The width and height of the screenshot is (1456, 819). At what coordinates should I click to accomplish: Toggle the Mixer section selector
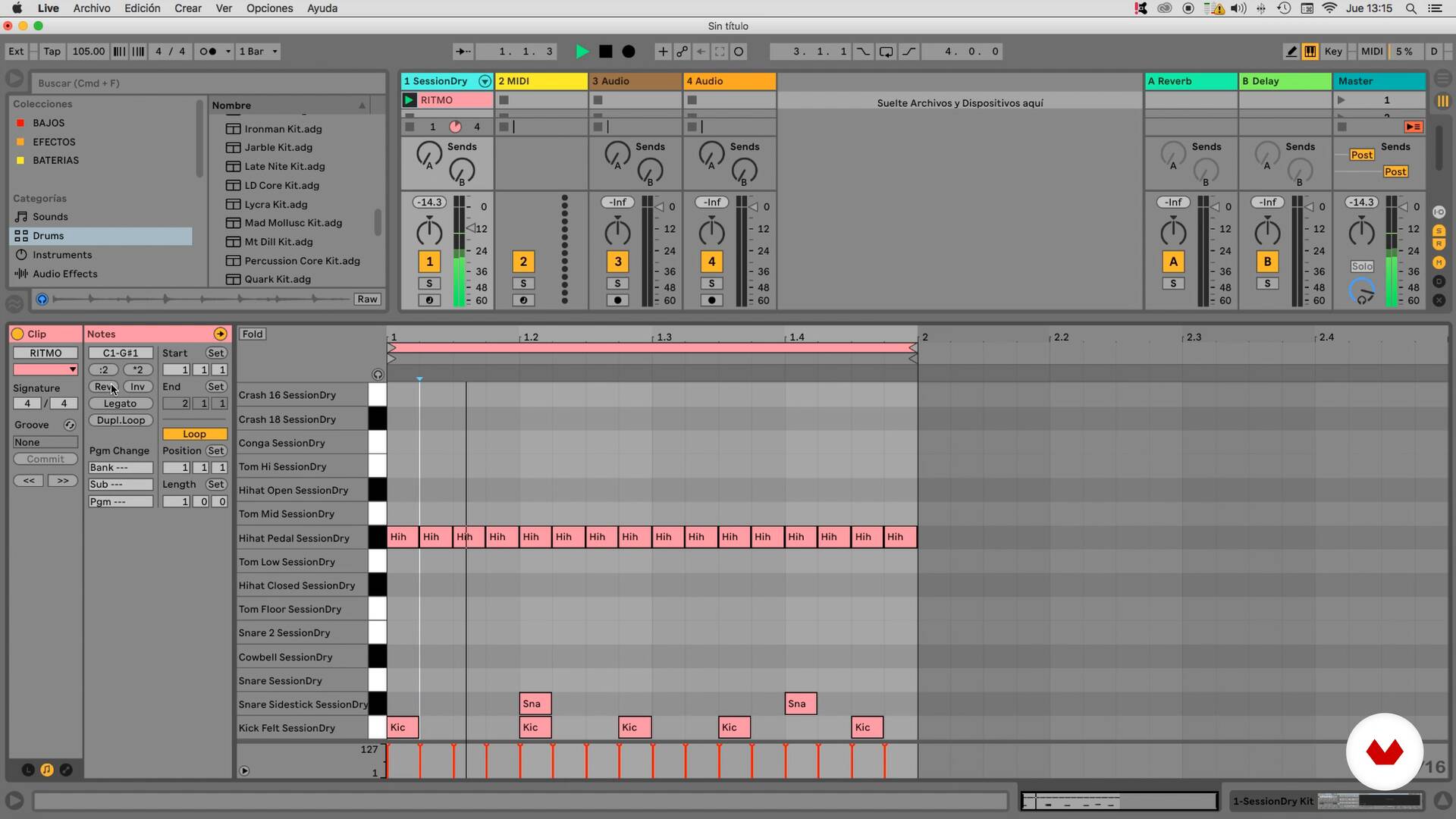(1439, 262)
